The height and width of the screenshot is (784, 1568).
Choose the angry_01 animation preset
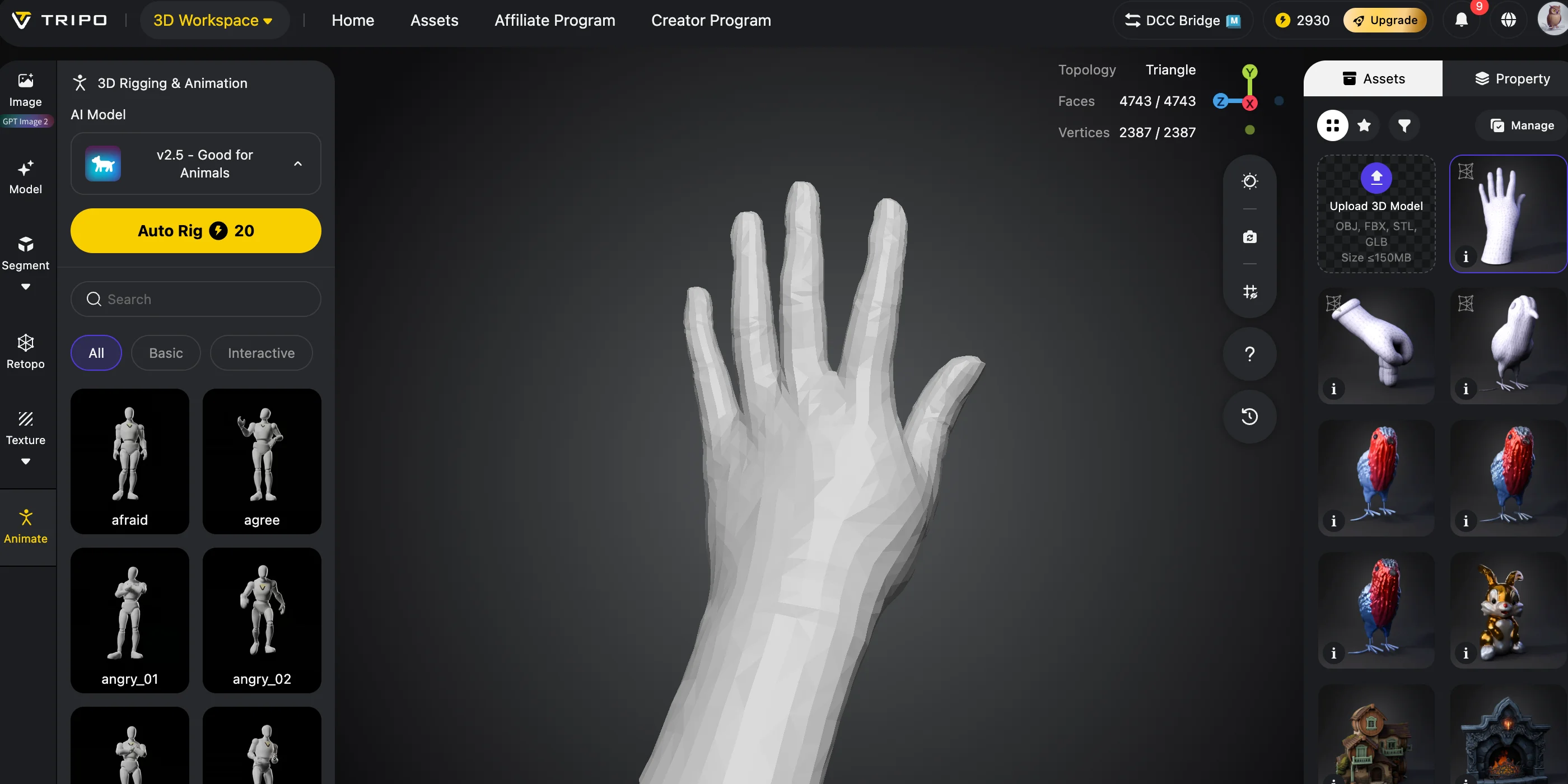click(x=129, y=620)
